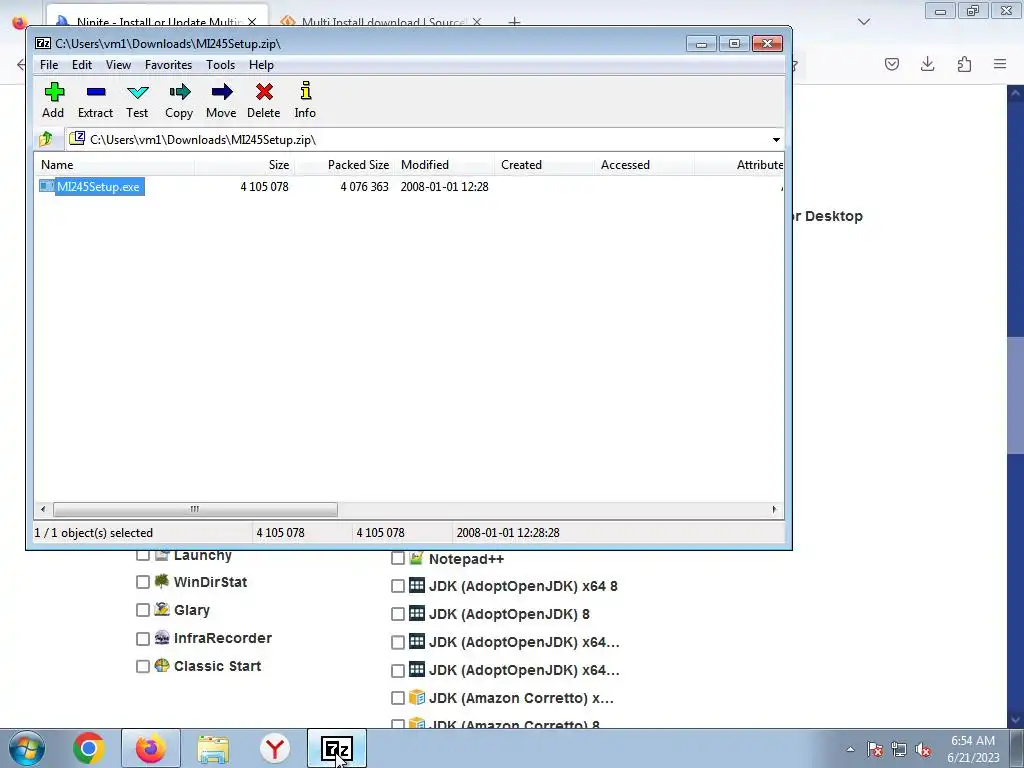Image resolution: width=1024 pixels, height=768 pixels.
Task: Launch Yandex browser from the taskbar
Action: (x=275, y=748)
